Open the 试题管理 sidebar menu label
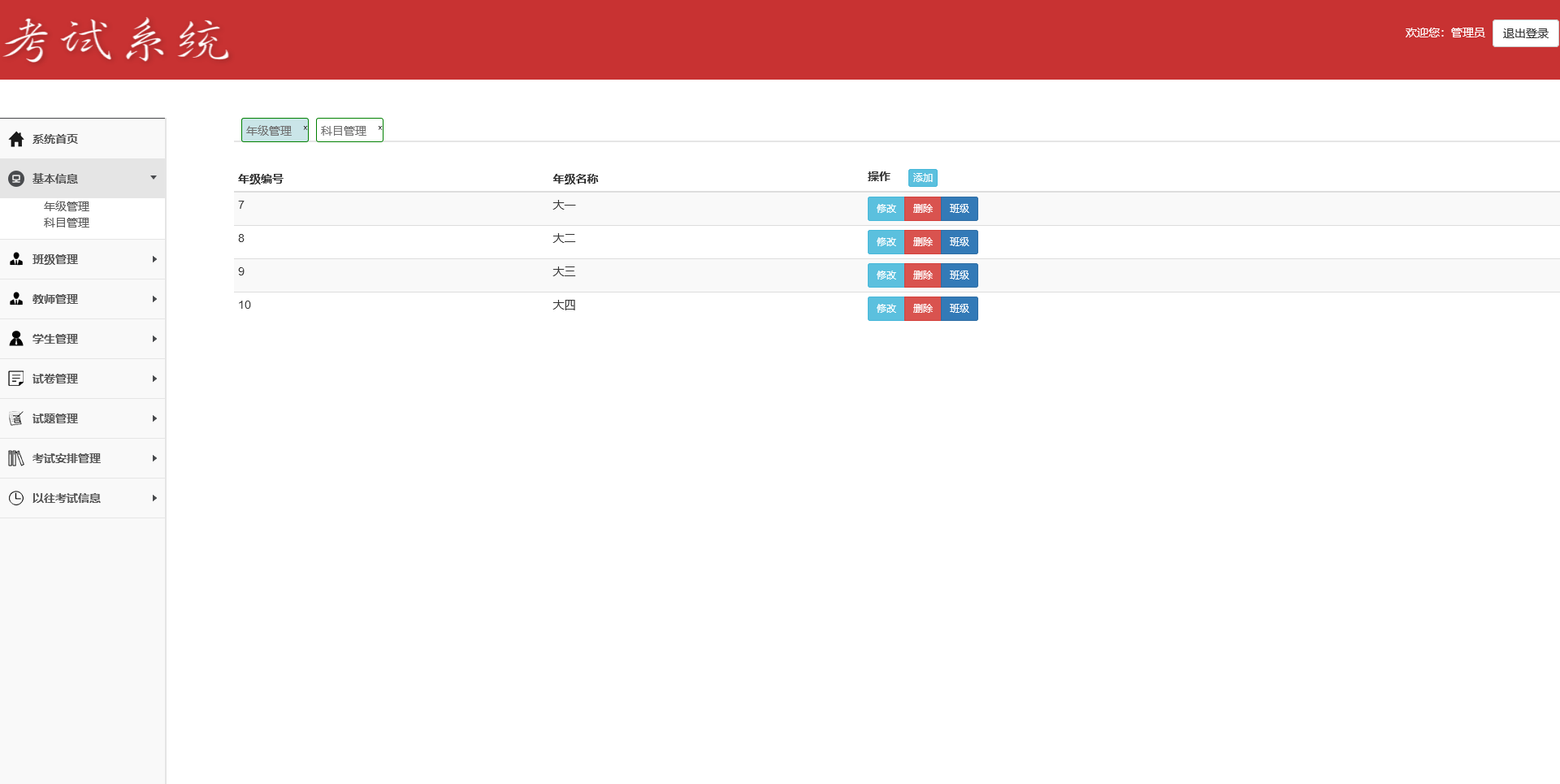Image resolution: width=1560 pixels, height=784 pixels. tap(55, 418)
